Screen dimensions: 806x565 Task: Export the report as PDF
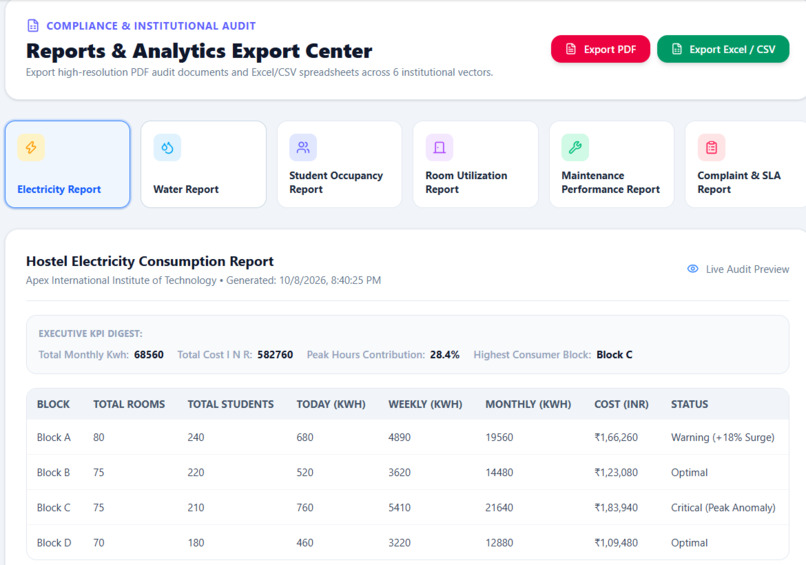coord(600,49)
